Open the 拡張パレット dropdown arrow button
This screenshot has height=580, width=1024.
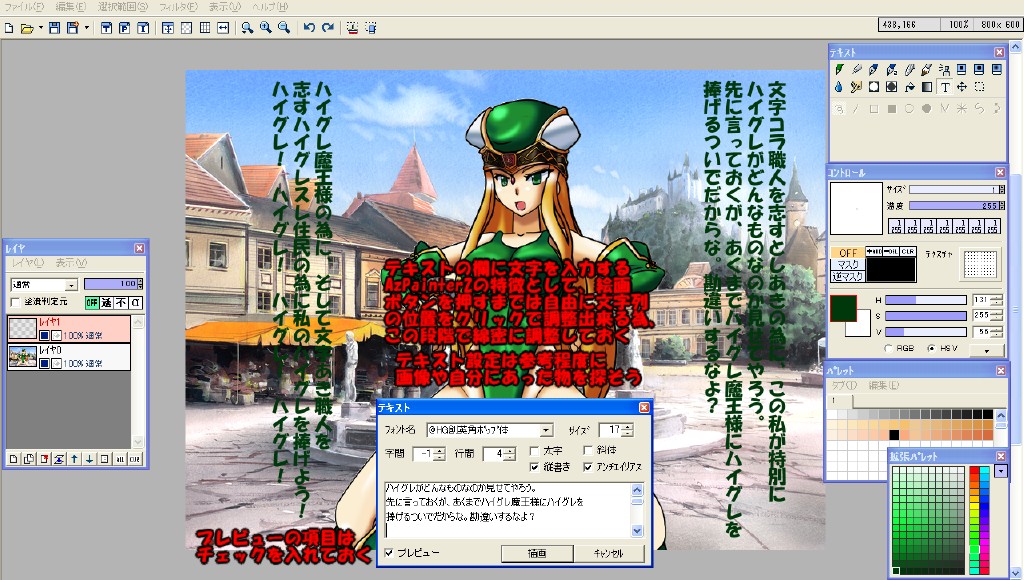(1000, 472)
